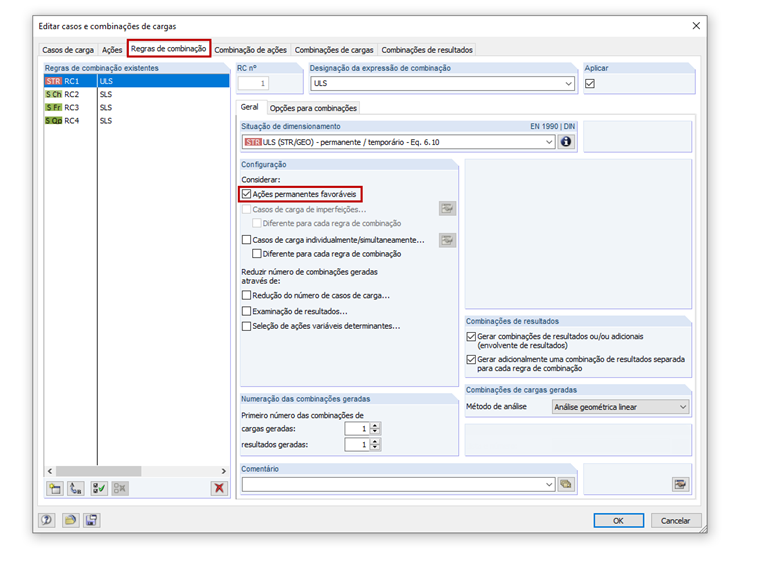Enable Seleção de ações variáveis determinantes

pyautogui.click(x=246, y=326)
